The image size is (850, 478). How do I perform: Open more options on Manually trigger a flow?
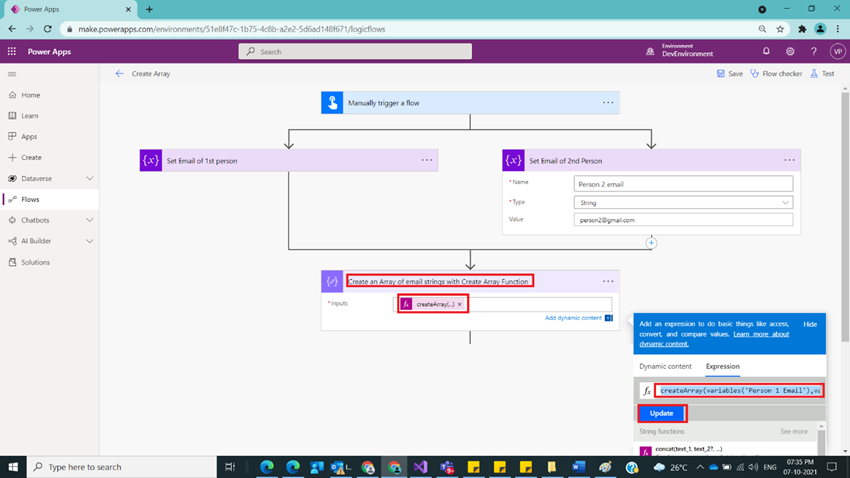608,103
